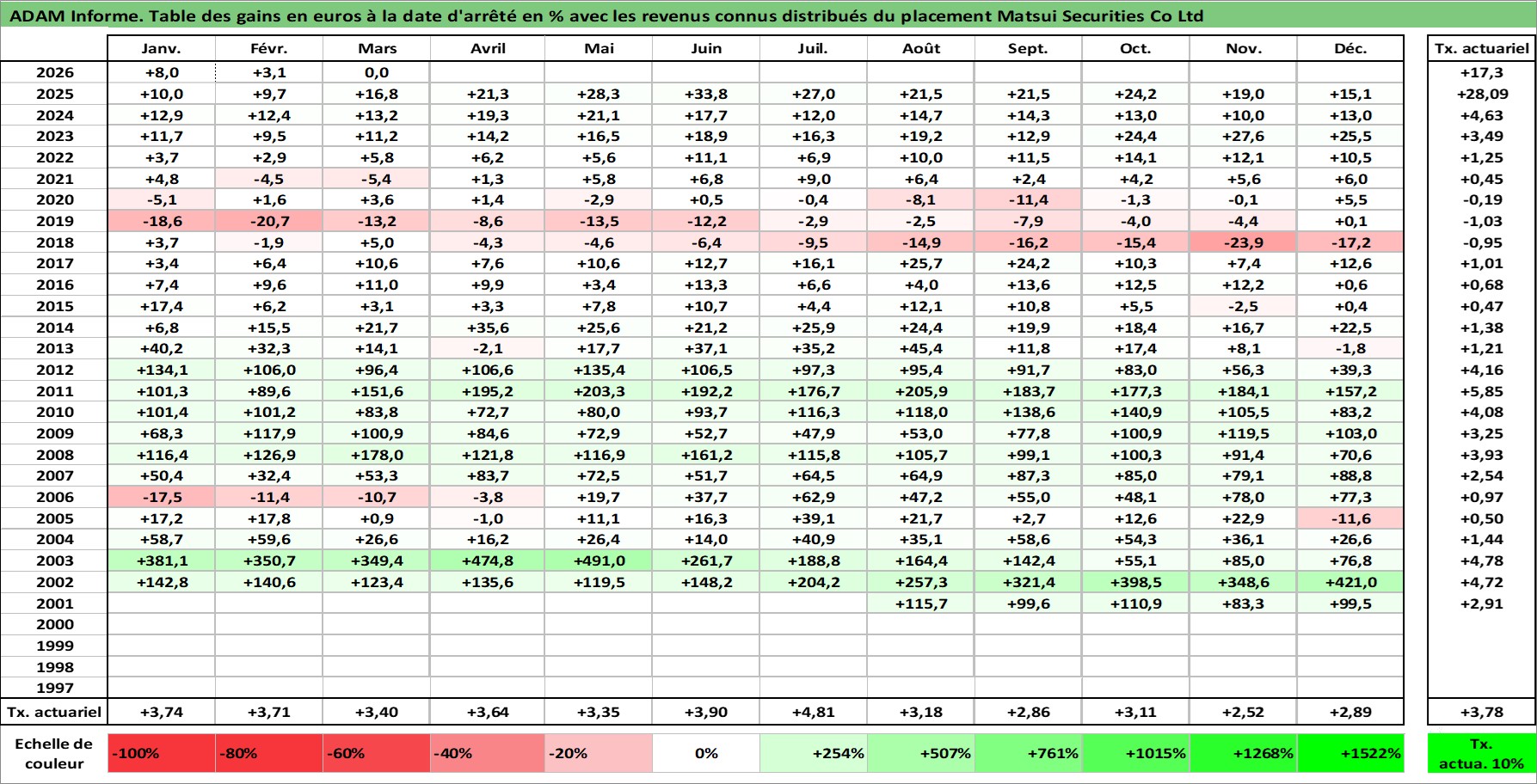Click the -60% color scale swatch
Viewport: 1537px width, 784px height.
[x=377, y=753]
